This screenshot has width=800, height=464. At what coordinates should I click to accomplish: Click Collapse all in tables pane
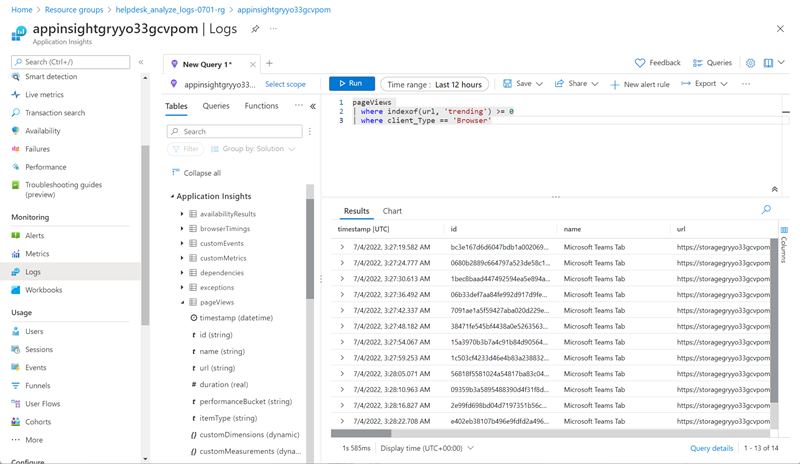[196, 173]
